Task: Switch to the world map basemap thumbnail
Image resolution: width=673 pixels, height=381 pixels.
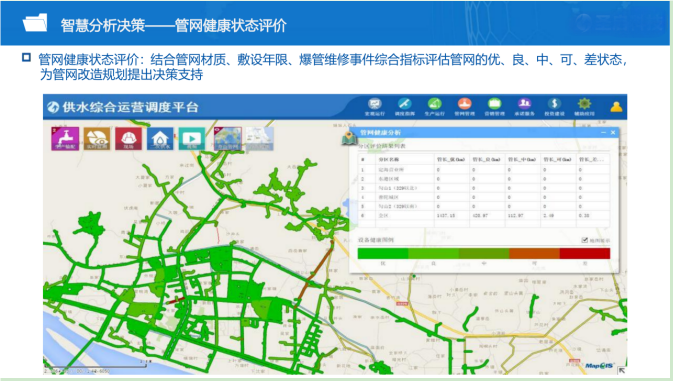Action: (x=228, y=138)
